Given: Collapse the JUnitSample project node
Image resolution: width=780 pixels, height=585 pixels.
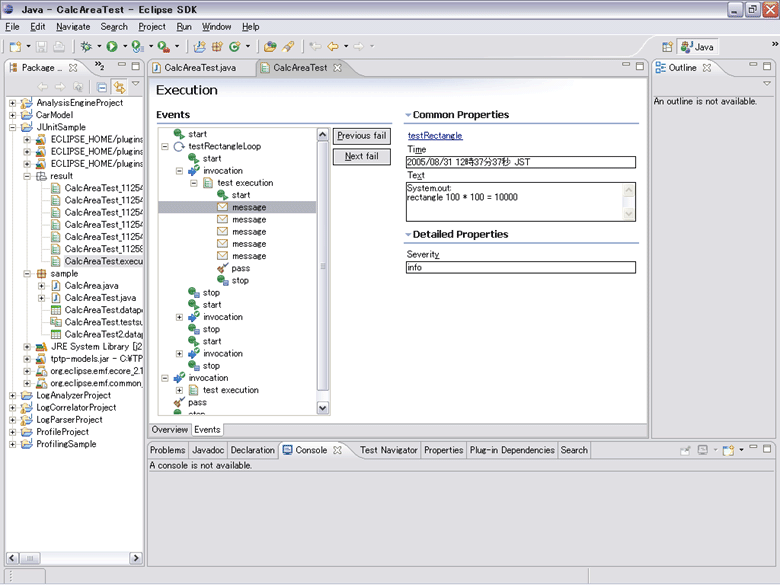Looking at the screenshot, I should [12, 127].
